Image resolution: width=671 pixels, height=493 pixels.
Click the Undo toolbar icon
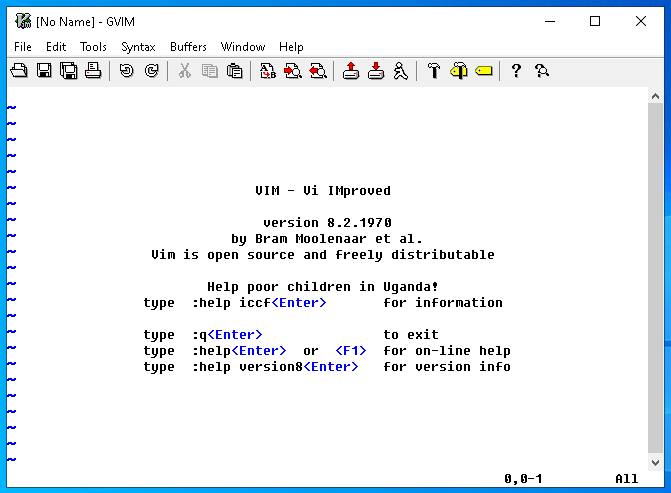pyautogui.click(x=127, y=71)
